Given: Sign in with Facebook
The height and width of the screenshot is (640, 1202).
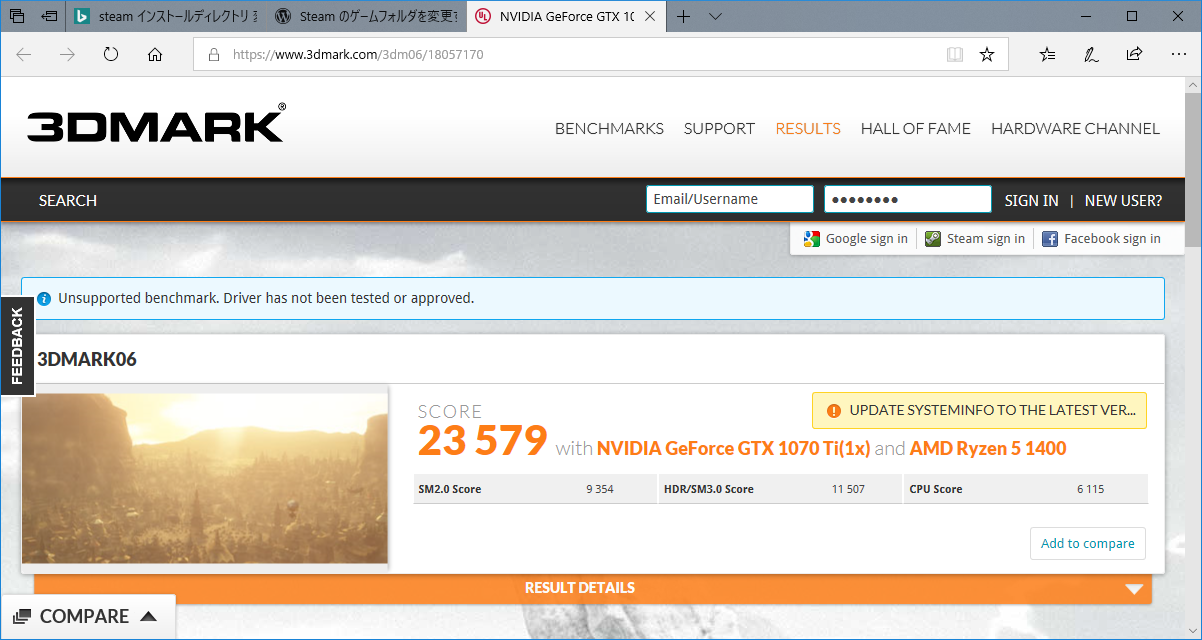Looking at the screenshot, I should pos(1101,238).
